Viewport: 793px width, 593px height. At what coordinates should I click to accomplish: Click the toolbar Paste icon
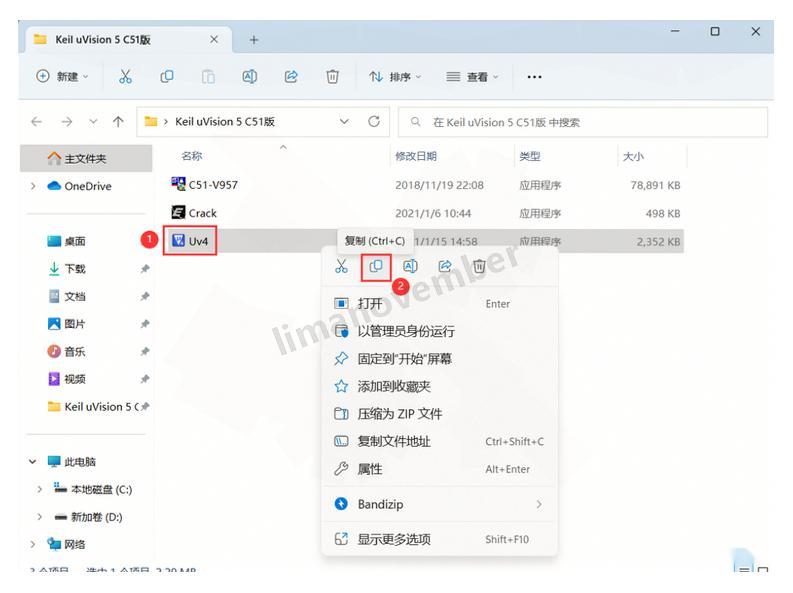(x=208, y=77)
